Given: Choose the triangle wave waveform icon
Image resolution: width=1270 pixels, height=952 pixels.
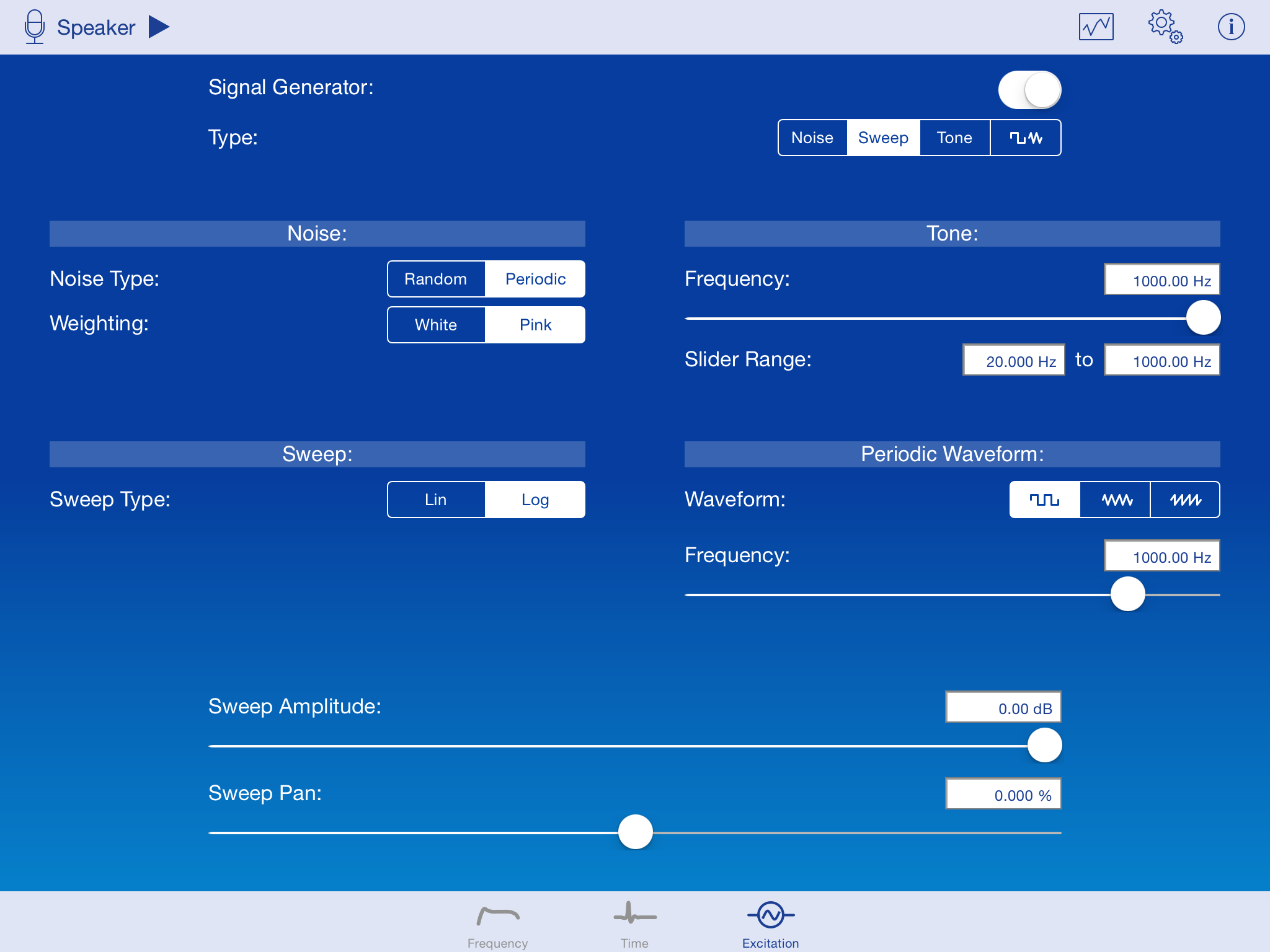Looking at the screenshot, I should coord(1116,500).
